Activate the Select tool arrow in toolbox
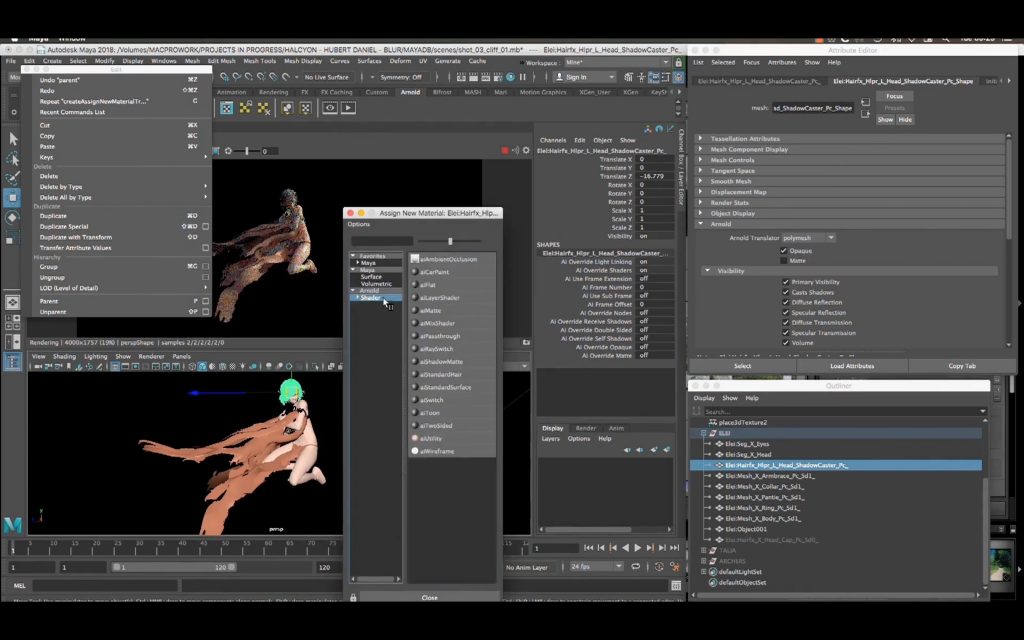This screenshot has width=1024, height=640. [13, 139]
